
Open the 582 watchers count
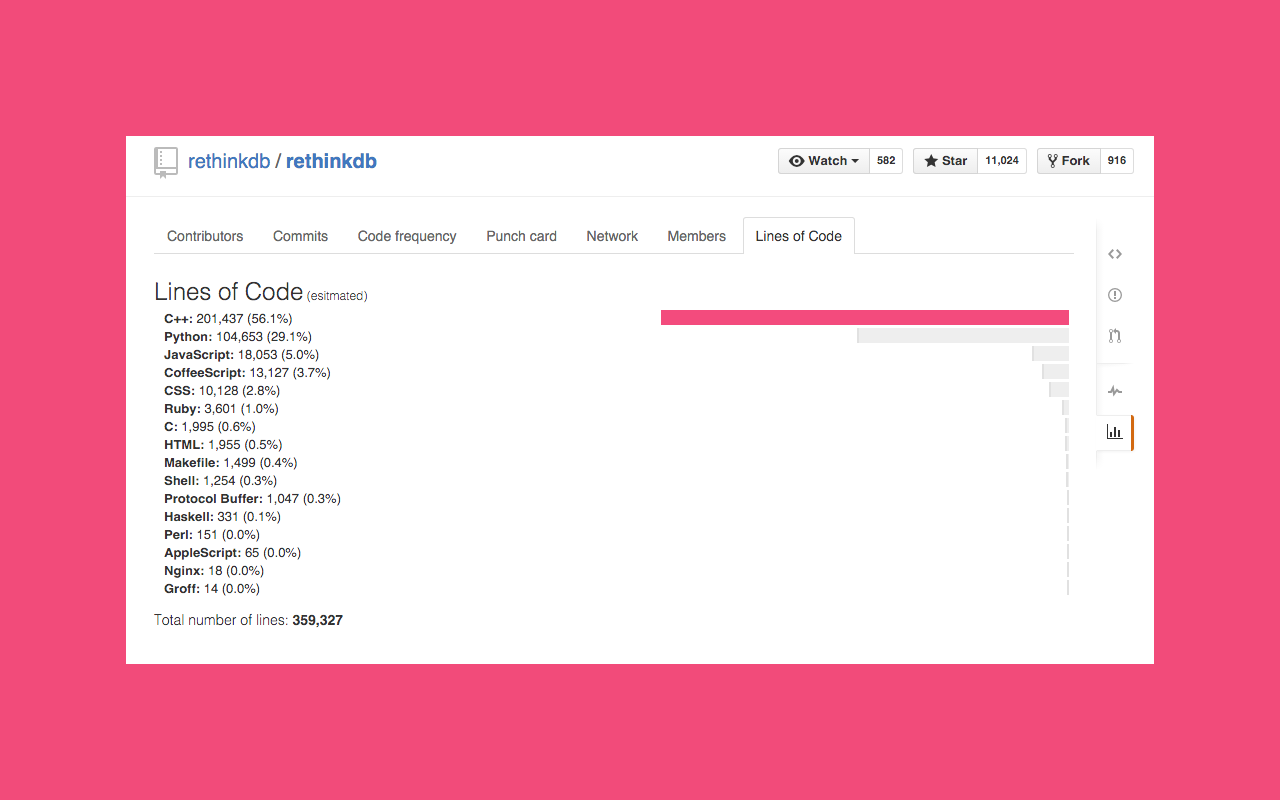click(x=886, y=161)
